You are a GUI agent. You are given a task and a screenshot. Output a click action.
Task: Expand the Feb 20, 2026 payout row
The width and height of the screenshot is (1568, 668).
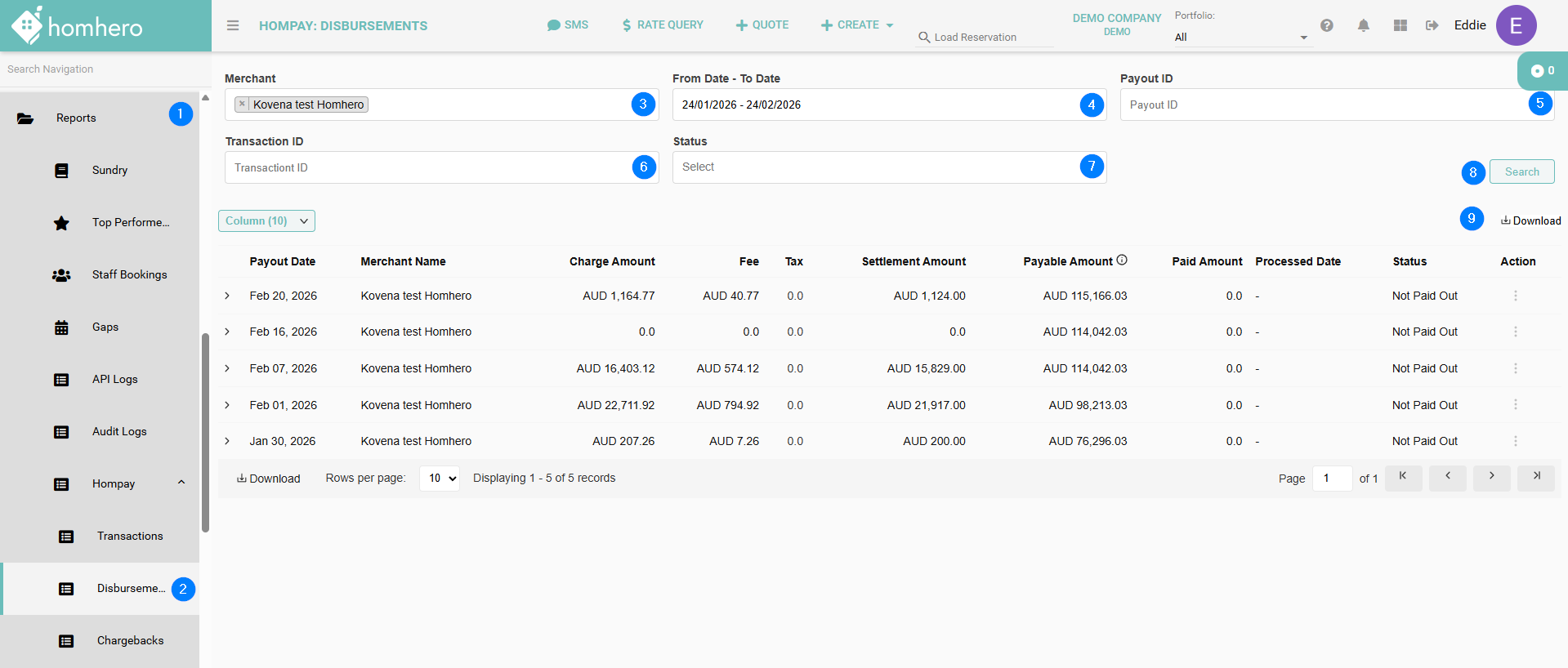pyautogui.click(x=227, y=296)
